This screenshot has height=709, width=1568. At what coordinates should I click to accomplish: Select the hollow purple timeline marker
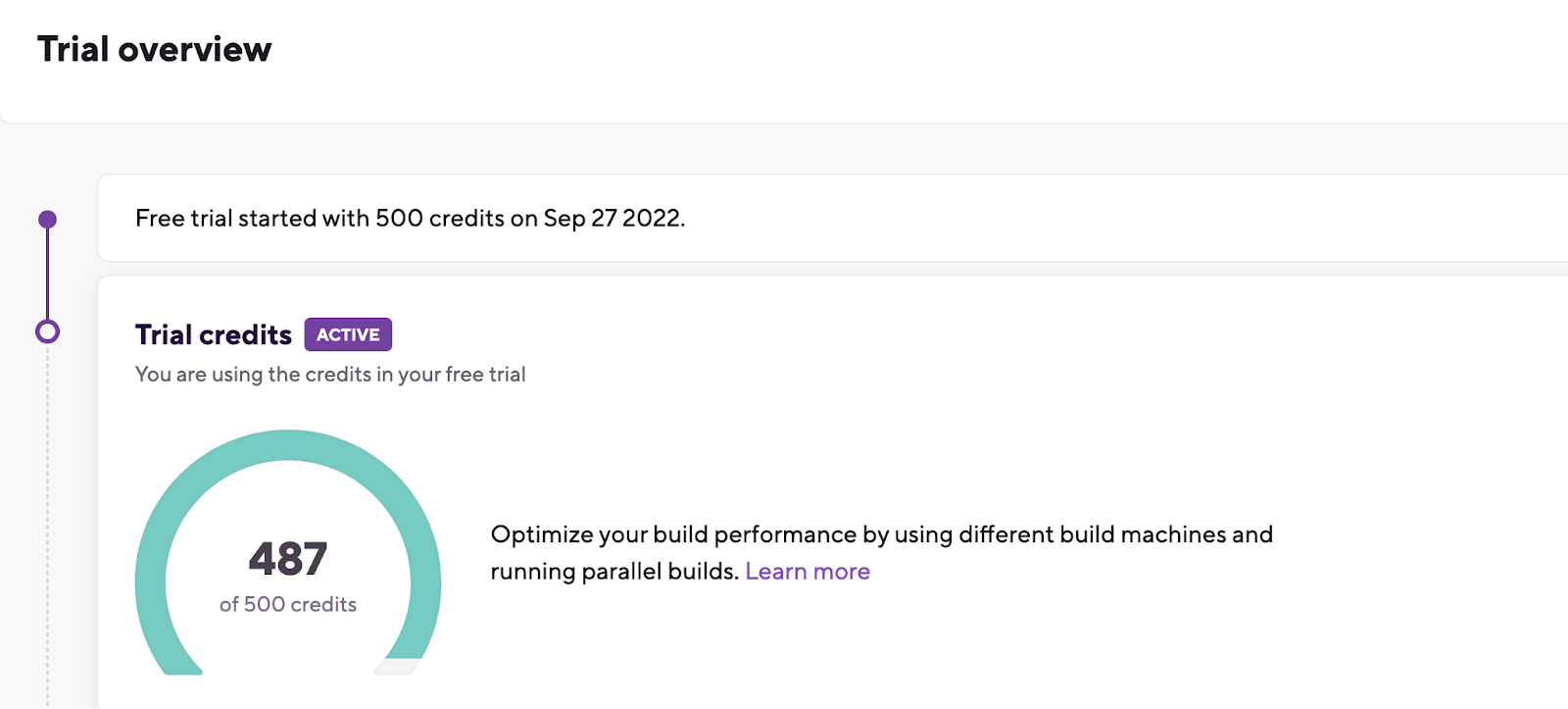(x=47, y=331)
